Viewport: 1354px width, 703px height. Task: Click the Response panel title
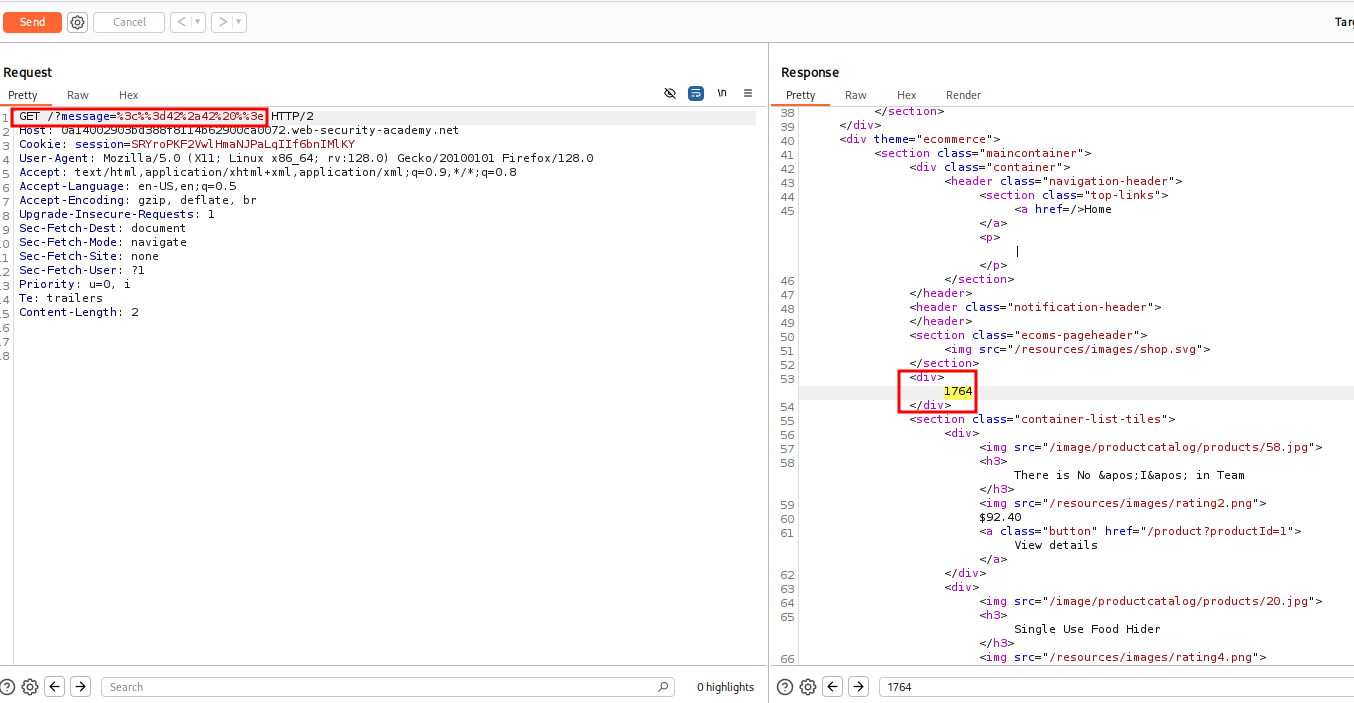coord(810,72)
